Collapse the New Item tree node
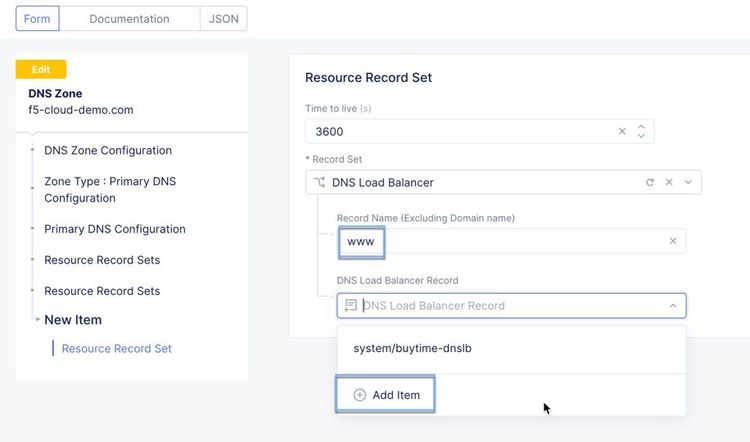This screenshot has width=750, height=442. tap(38, 320)
